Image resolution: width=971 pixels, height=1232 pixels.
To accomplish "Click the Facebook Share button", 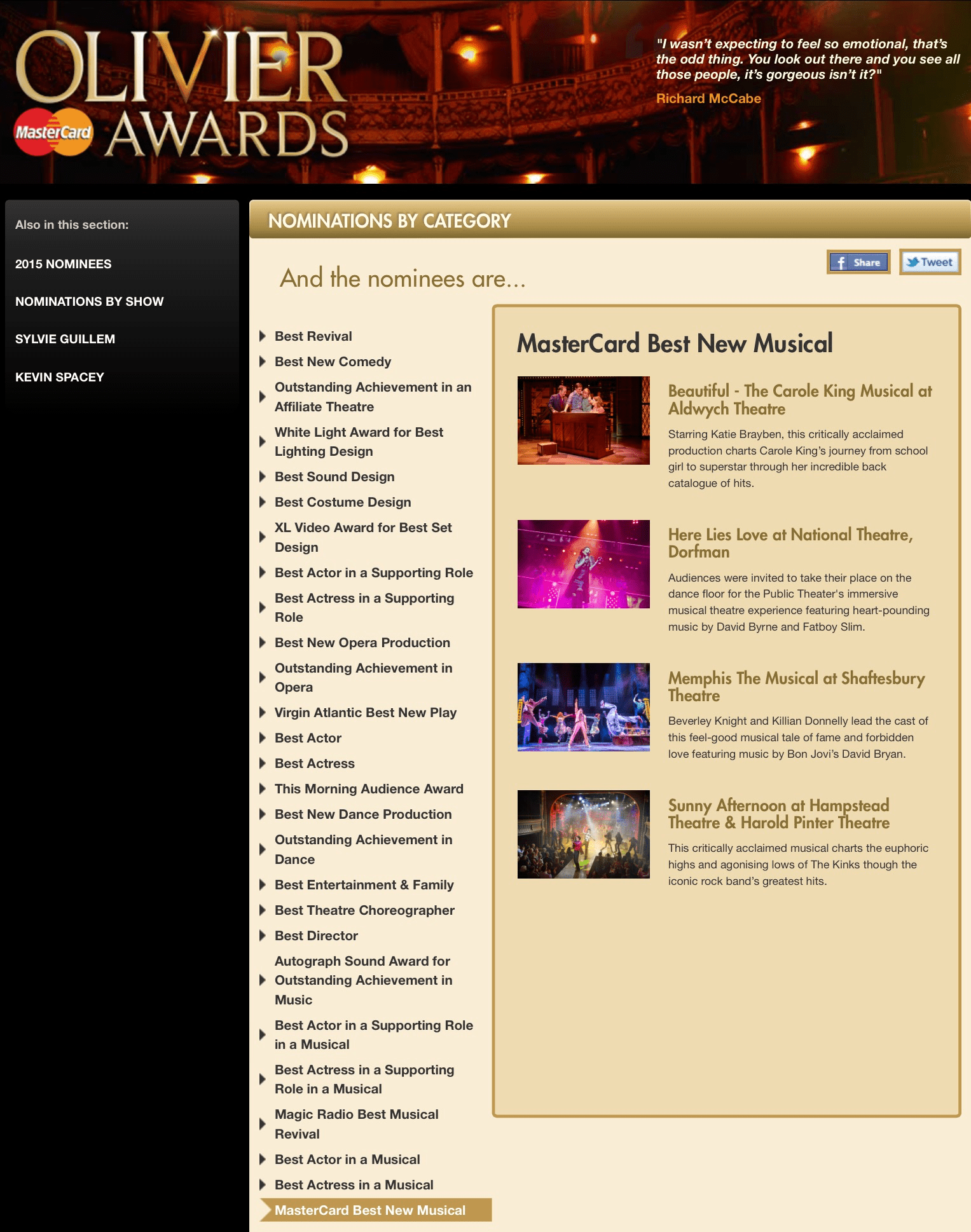I will [x=858, y=262].
